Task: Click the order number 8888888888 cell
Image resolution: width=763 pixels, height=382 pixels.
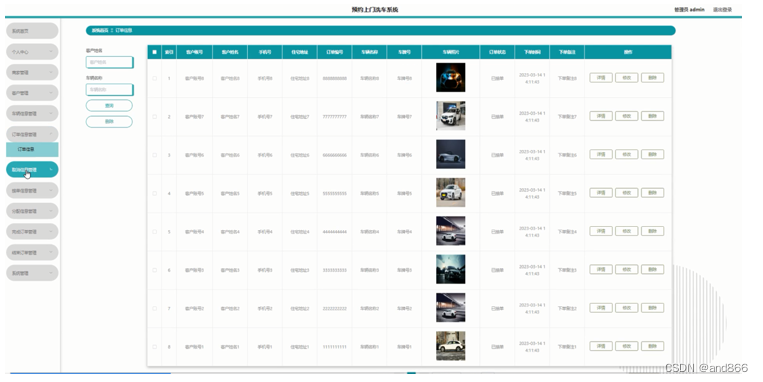Action: (335, 78)
